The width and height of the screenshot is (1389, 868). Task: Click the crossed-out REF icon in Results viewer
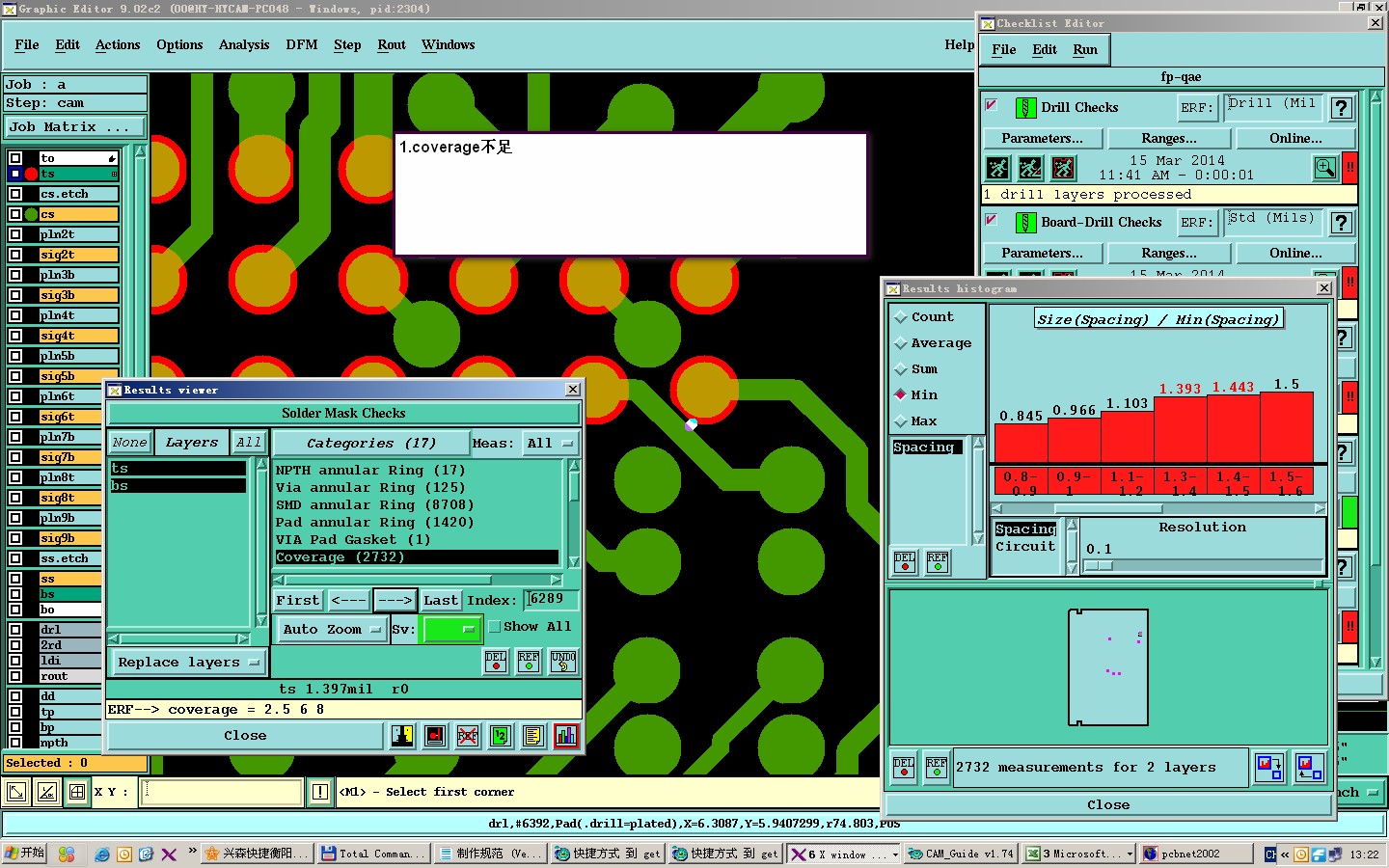pyautogui.click(x=468, y=736)
